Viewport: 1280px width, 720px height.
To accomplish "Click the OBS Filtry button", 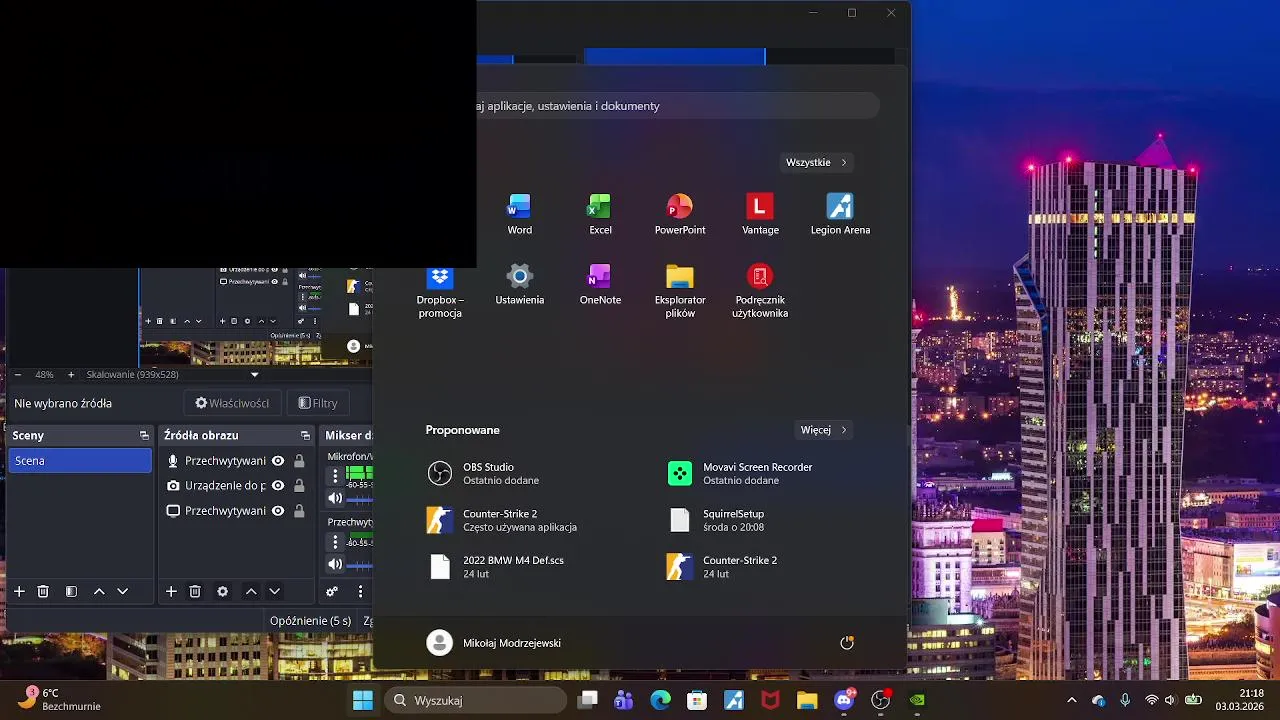I will (x=318, y=403).
